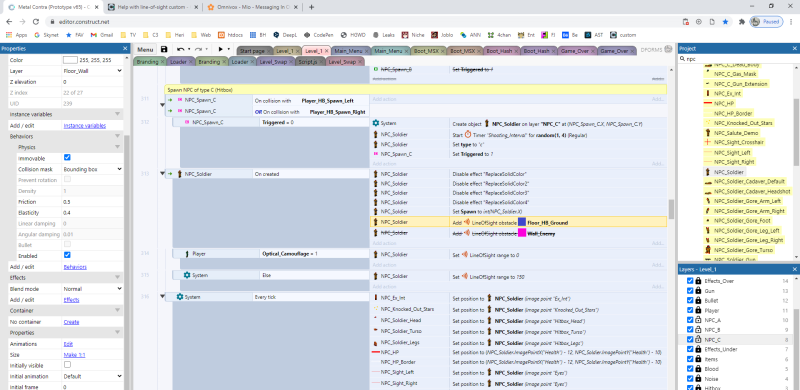Click the System gear icon in Else condition

click(187, 275)
